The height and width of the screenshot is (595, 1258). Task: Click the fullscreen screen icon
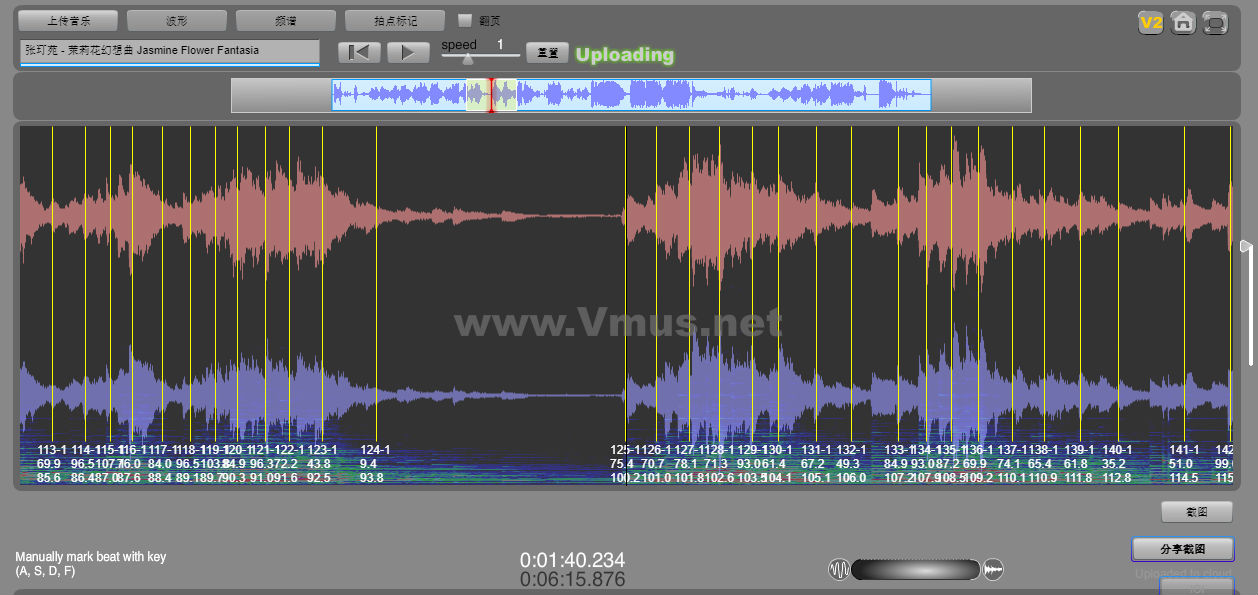pyautogui.click(x=1215, y=22)
